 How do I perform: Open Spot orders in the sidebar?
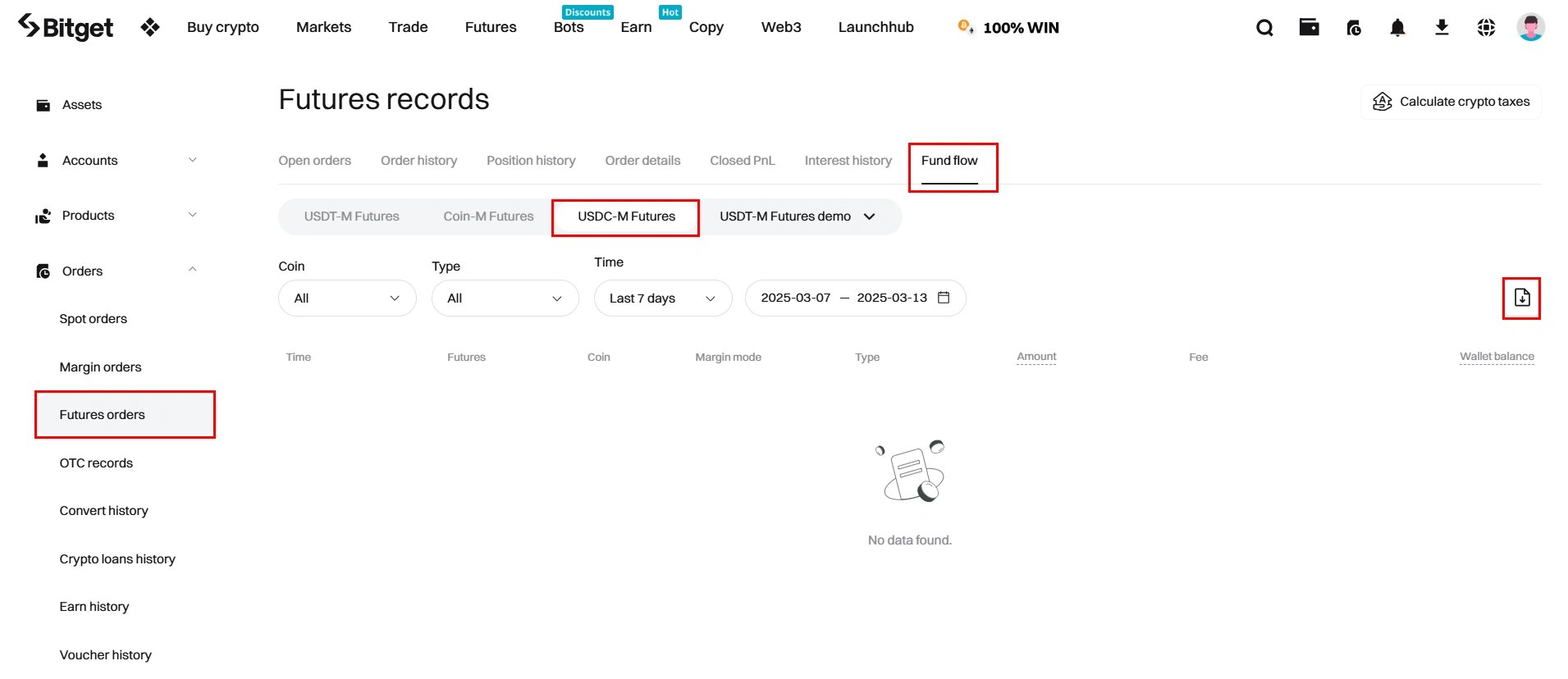coord(93,319)
